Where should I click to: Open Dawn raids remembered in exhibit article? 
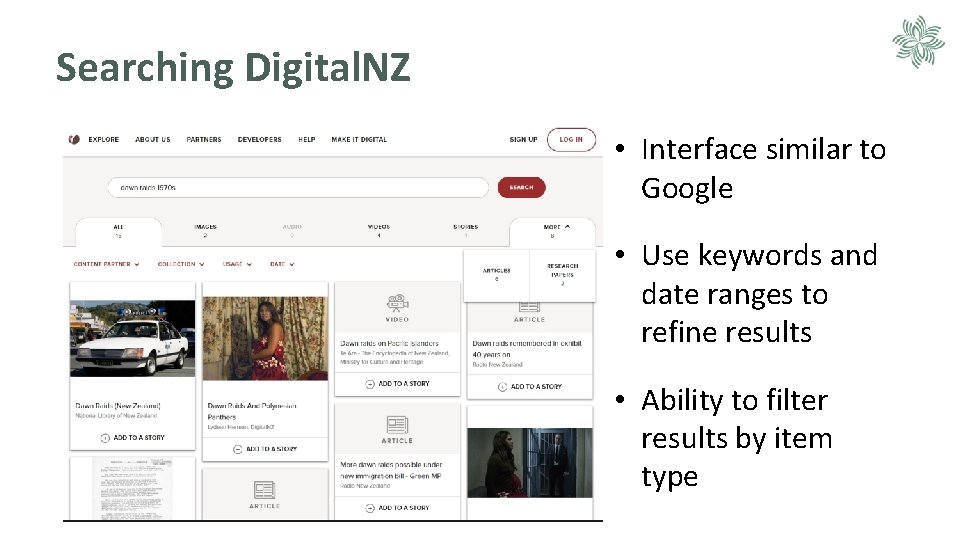coord(527,349)
